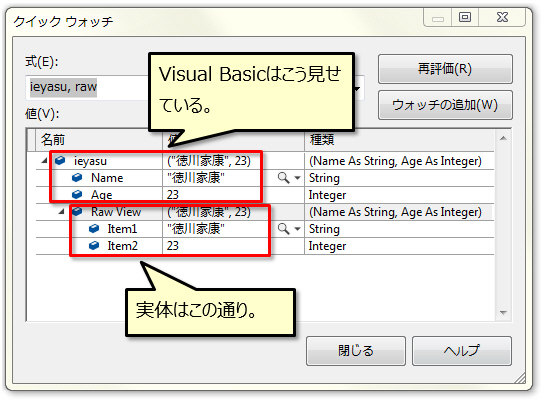
Task: Maximize the クイック ウォッチ window
Action: click(465, 17)
